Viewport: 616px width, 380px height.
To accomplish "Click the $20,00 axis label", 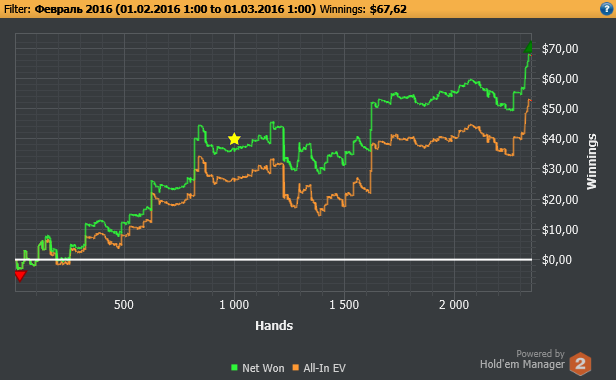I will (560, 200).
